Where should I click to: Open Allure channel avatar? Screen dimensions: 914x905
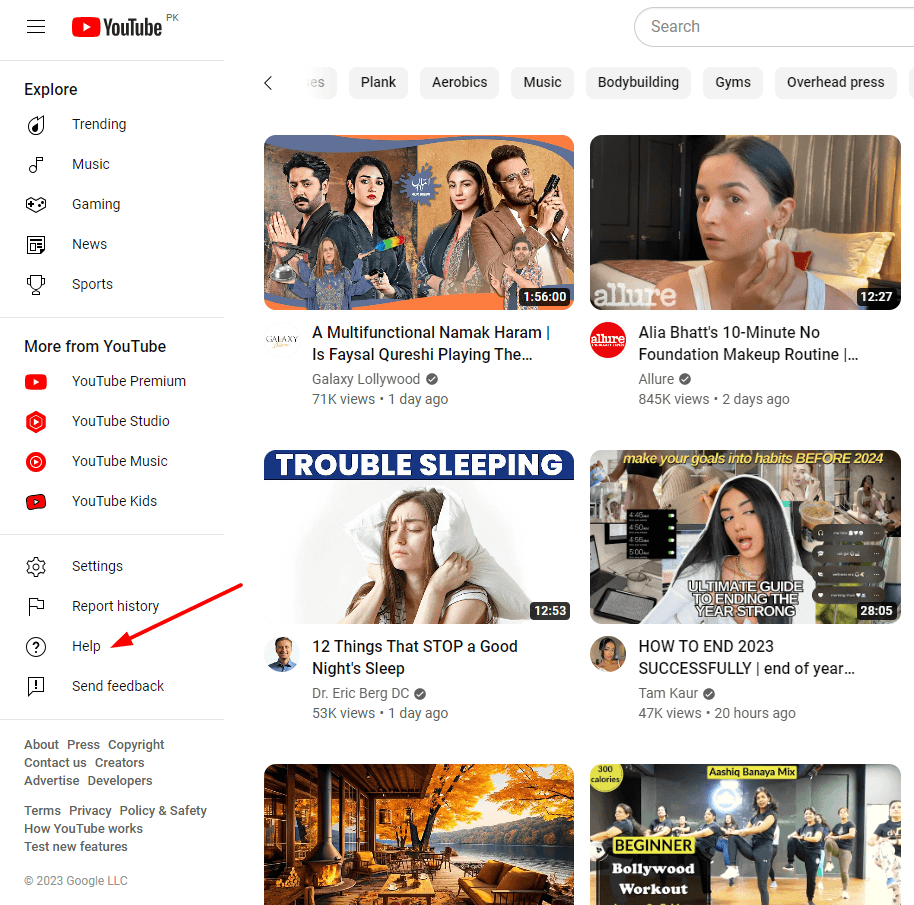(607, 339)
